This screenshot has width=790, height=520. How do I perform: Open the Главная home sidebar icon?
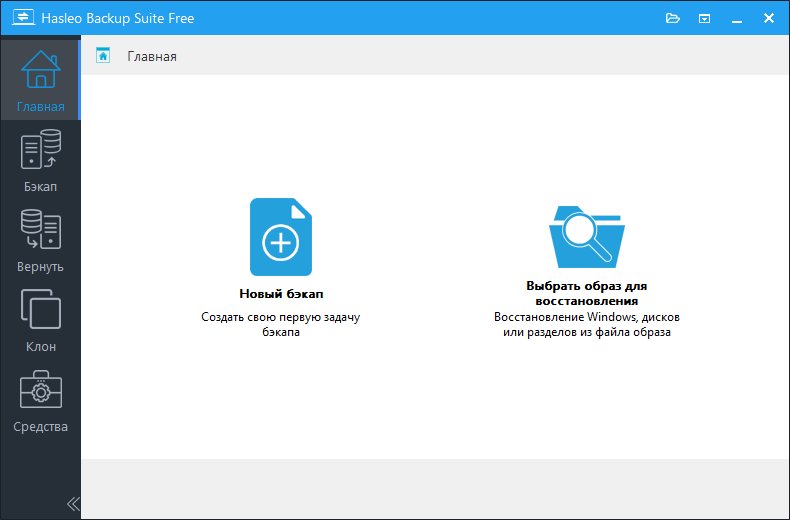click(40, 70)
